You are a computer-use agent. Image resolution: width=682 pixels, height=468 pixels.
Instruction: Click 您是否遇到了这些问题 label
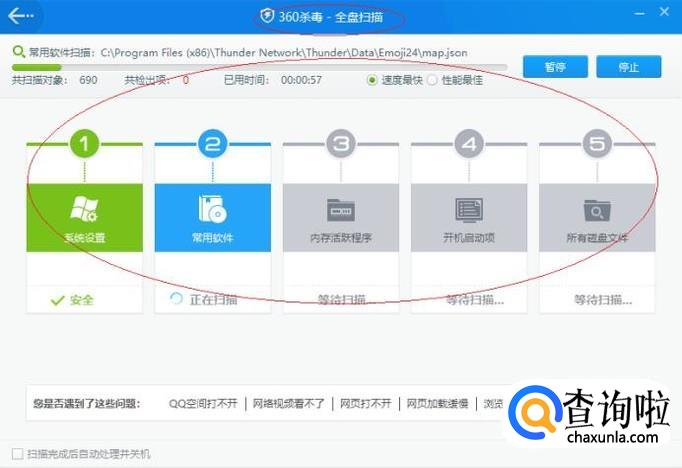point(87,404)
